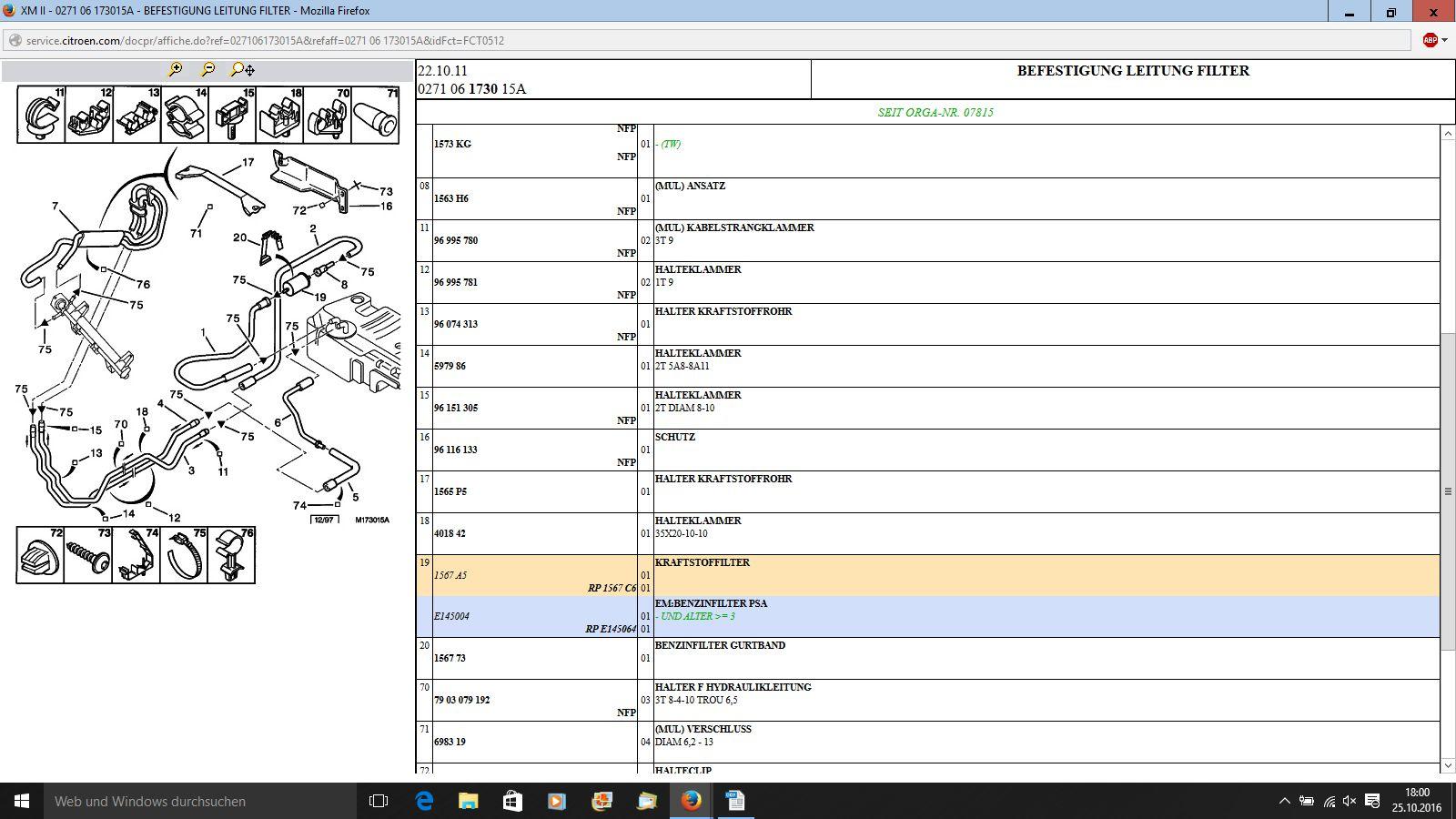The width and height of the screenshot is (1456, 819).
Task: Select part number E145004
Action: (x=451, y=616)
